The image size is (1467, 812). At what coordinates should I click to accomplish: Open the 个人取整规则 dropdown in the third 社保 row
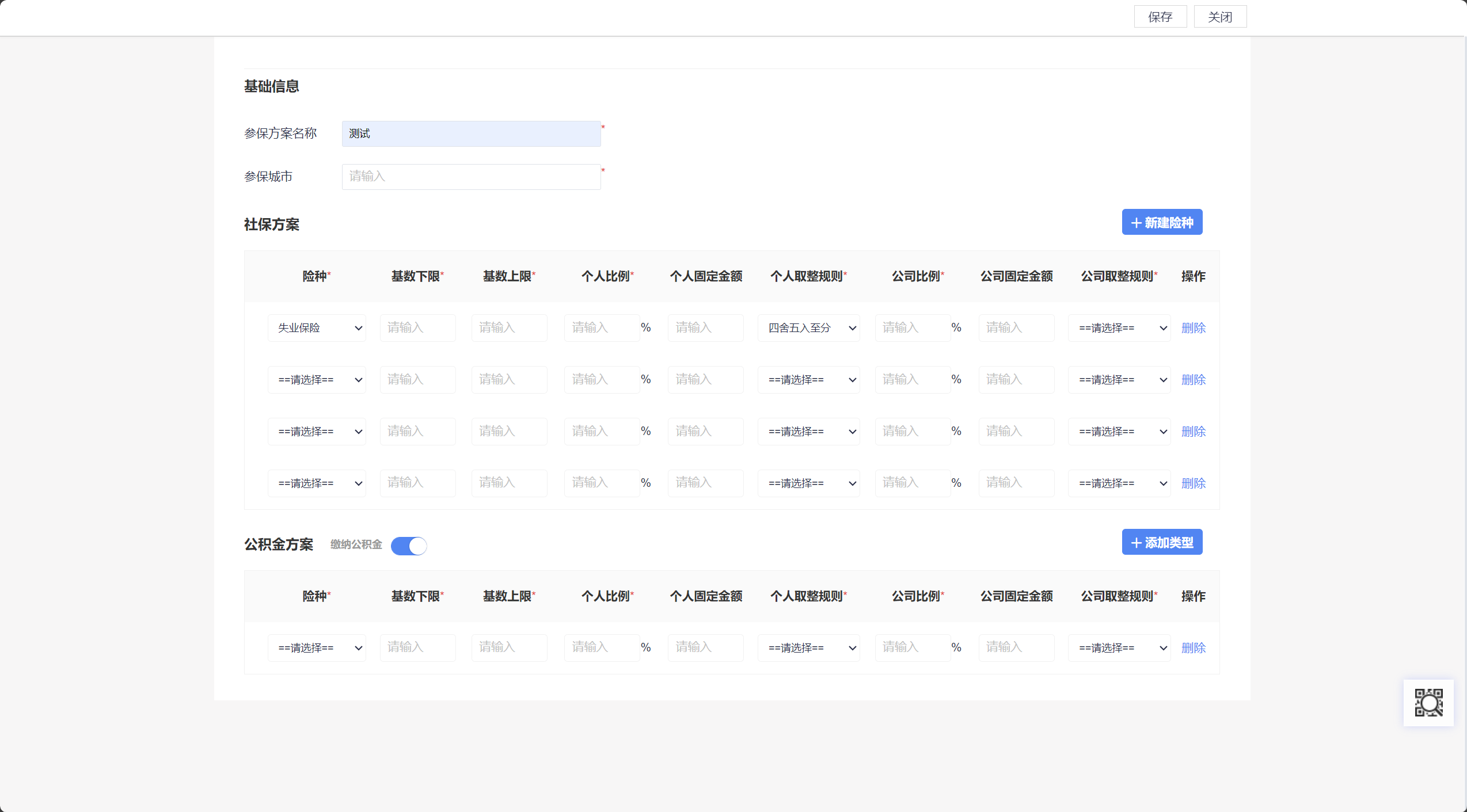[808, 432]
